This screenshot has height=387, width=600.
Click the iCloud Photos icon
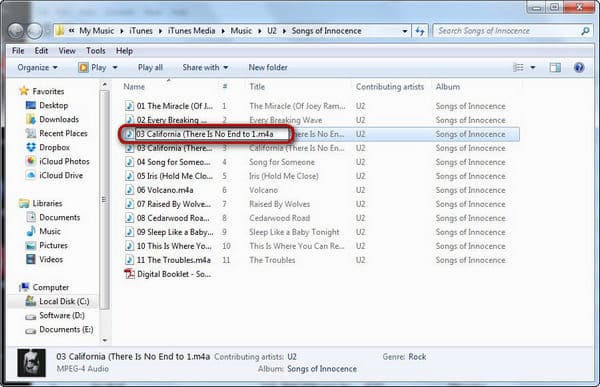pyautogui.click(x=31, y=161)
